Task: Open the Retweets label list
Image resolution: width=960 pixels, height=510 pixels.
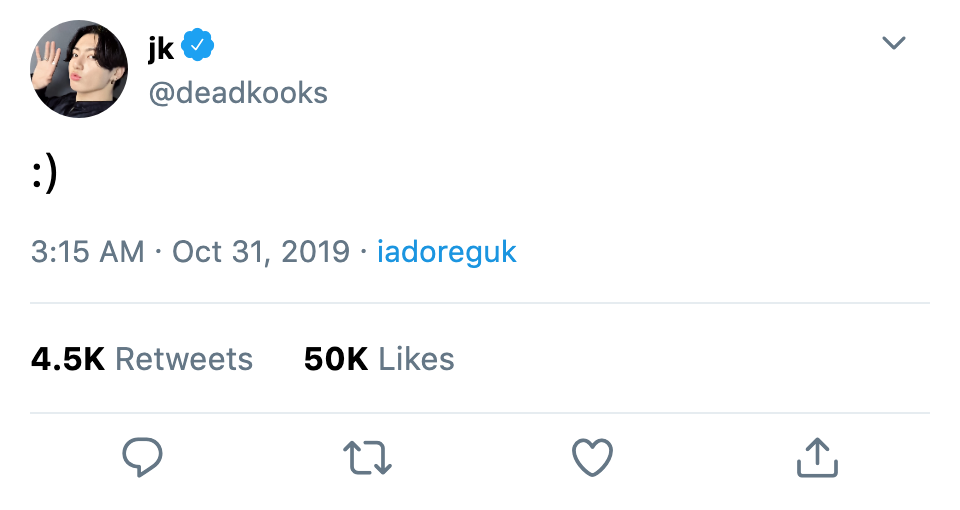Action: [x=184, y=359]
